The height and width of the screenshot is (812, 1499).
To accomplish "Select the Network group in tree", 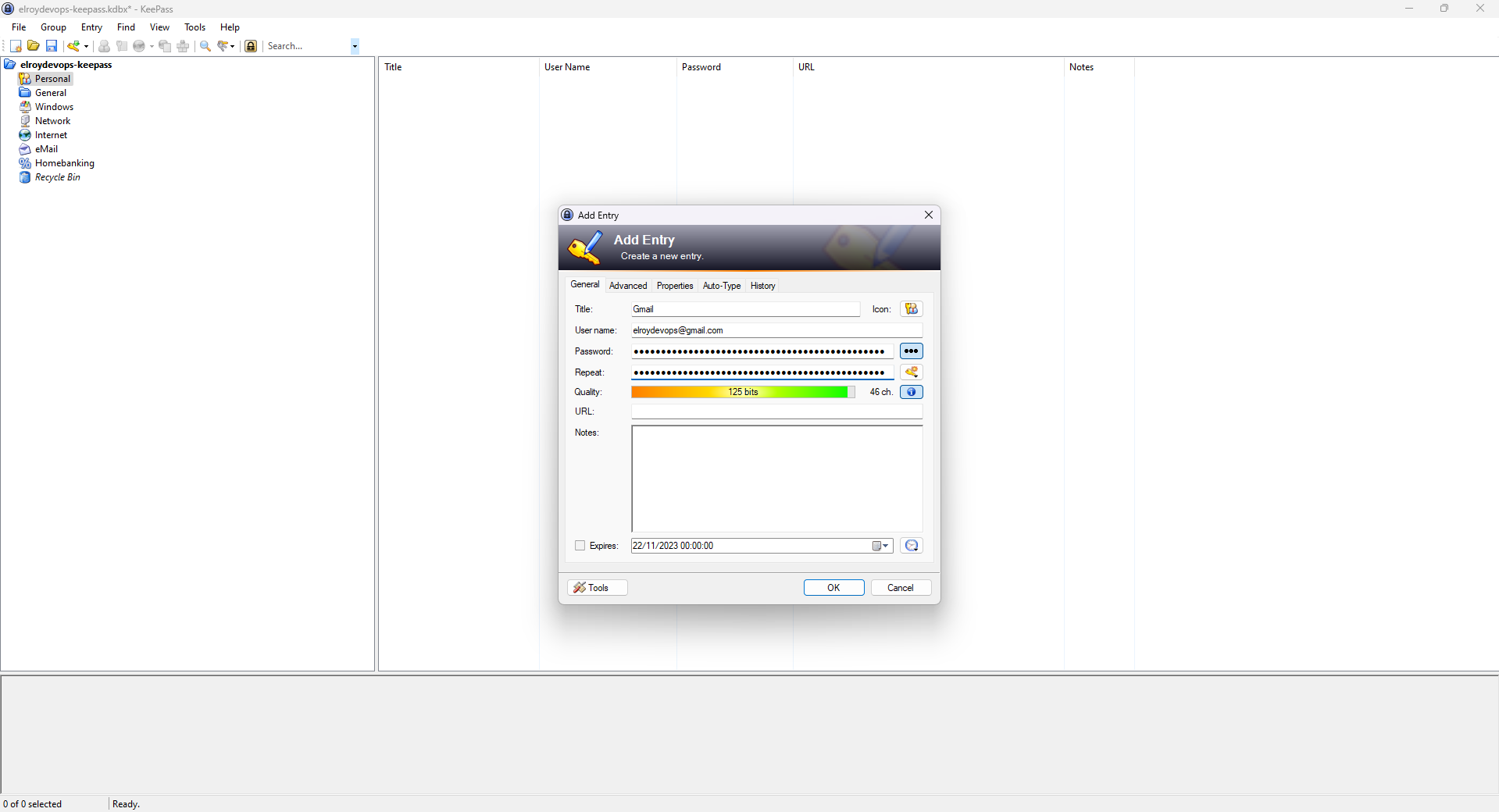I will click(x=52, y=121).
